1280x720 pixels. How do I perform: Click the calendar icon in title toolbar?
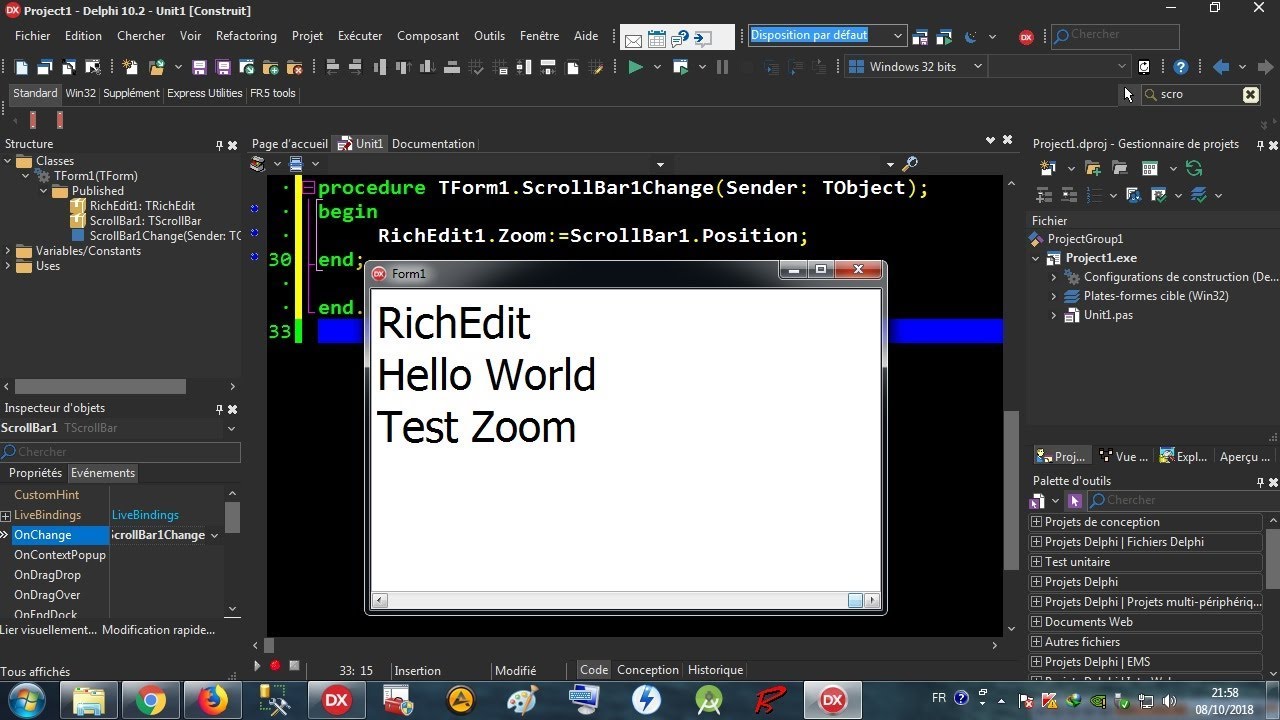[657, 40]
